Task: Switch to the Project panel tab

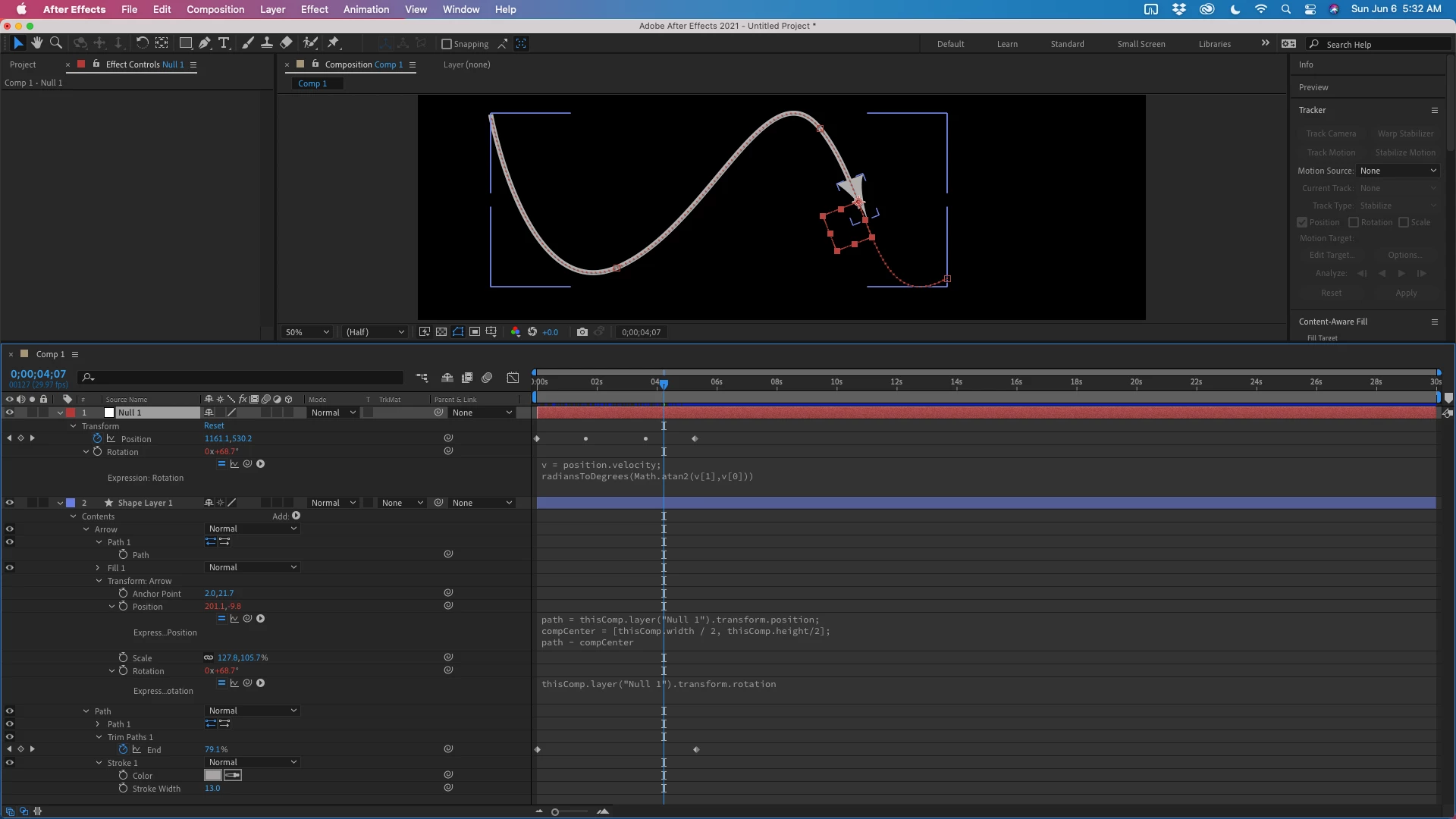Action: (x=23, y=64)
